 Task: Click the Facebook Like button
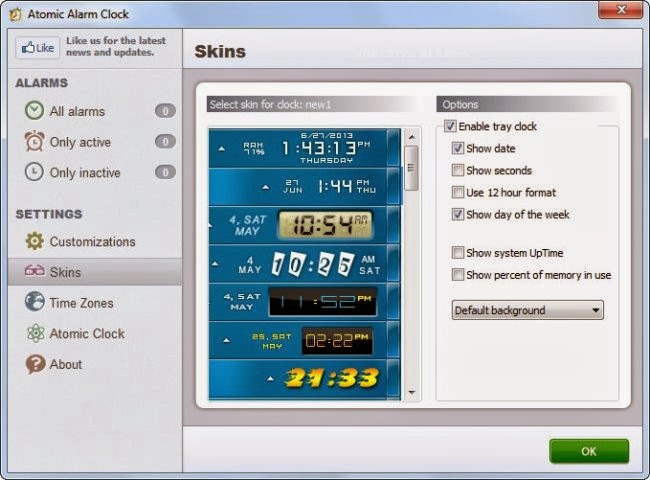click(38, 48)
